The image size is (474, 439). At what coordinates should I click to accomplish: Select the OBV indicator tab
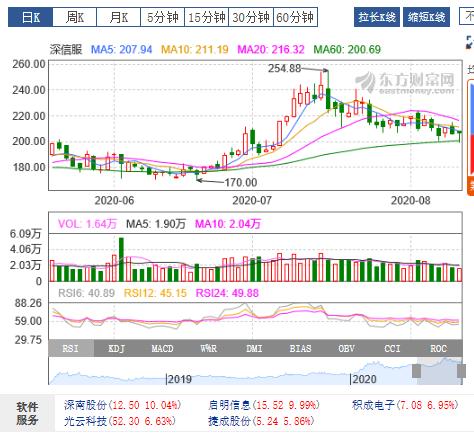coord(346,348)
